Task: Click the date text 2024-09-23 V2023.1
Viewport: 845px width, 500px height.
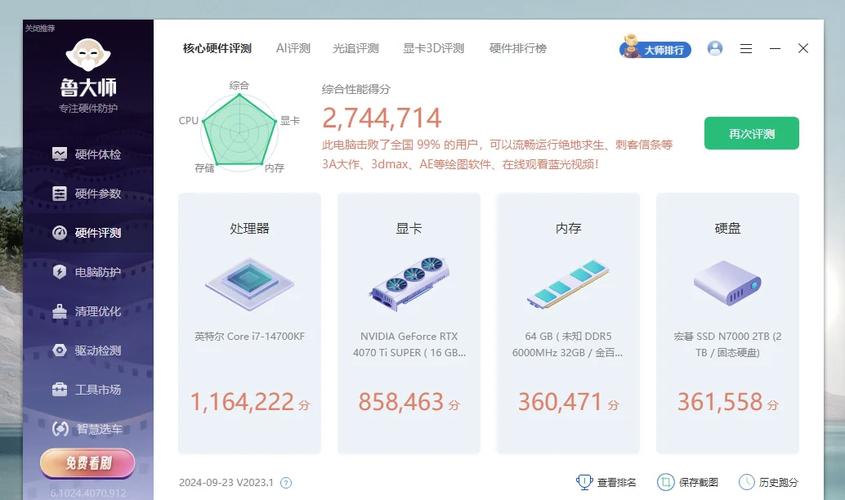Action: tap(226, 483)
